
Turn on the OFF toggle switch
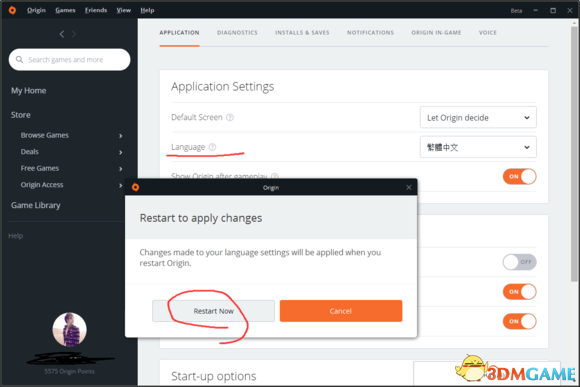tap(519, 262)
